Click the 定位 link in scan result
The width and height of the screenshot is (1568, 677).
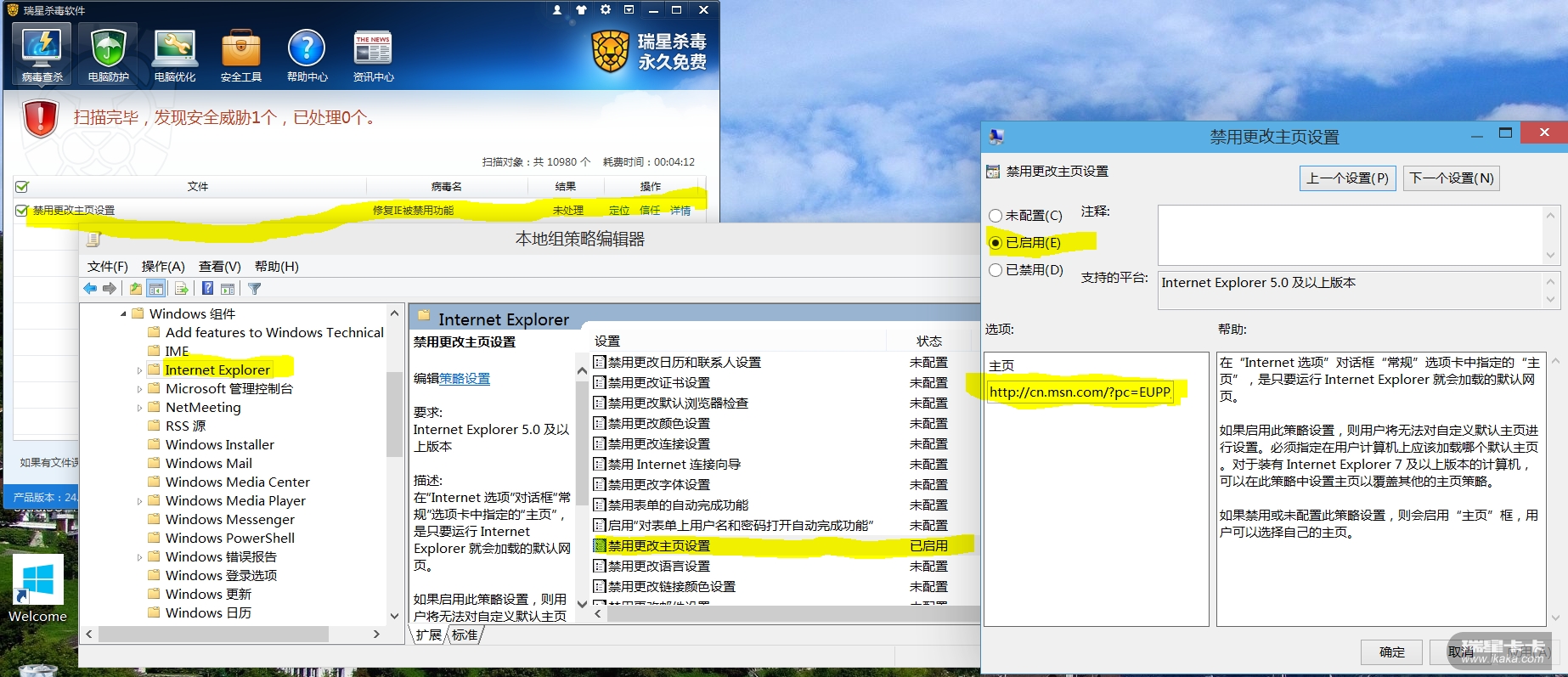[619, 211]
